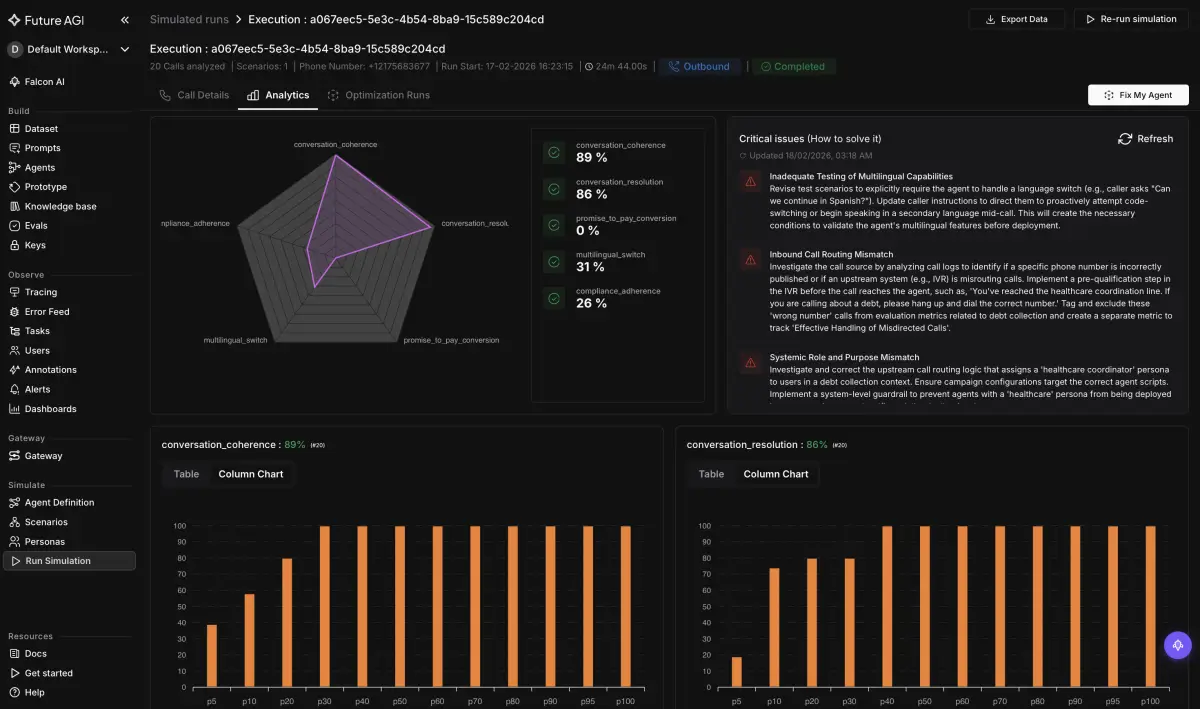Select Run Simulation in sidebar
The image size is (1200, 709).
(69, 561)
